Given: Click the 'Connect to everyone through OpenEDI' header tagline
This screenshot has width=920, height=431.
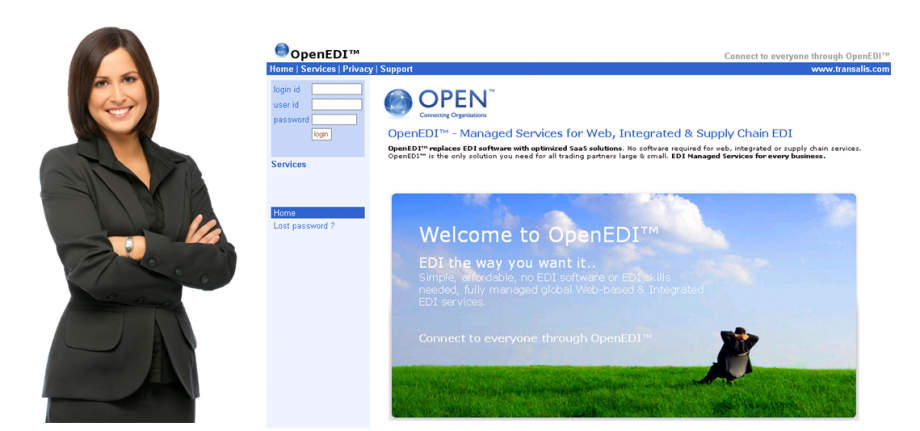Looking at the screenshot, I should pyautogui.click(x=807, y=56).
